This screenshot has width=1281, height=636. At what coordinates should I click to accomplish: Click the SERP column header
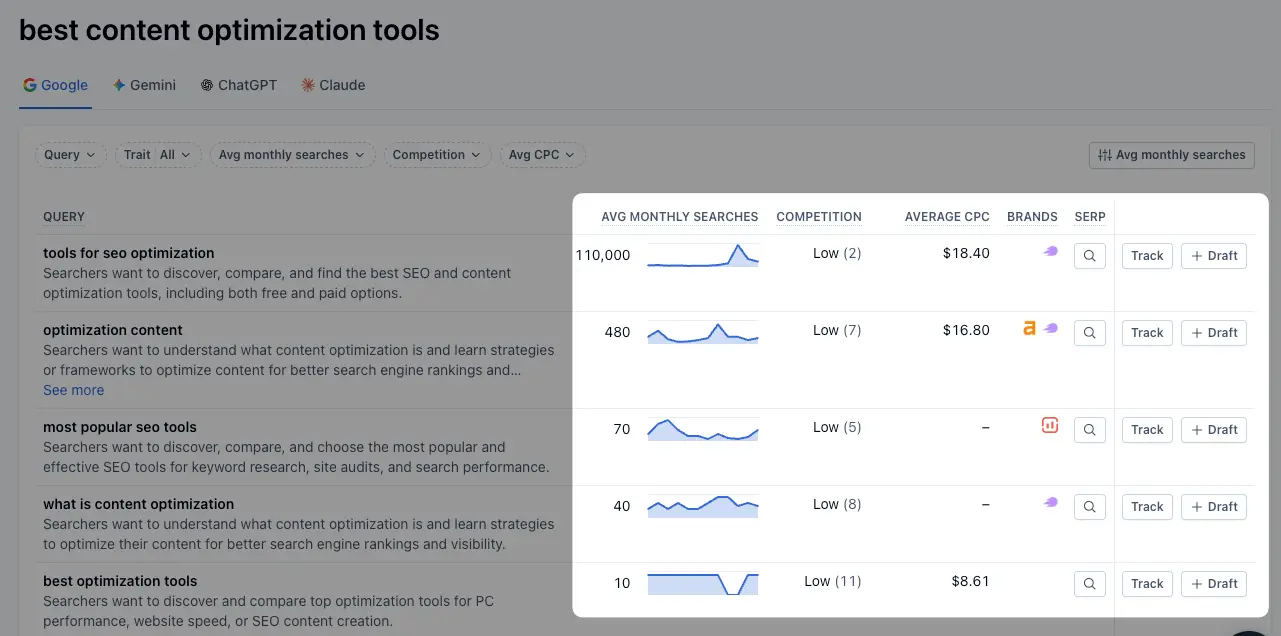1090,217
